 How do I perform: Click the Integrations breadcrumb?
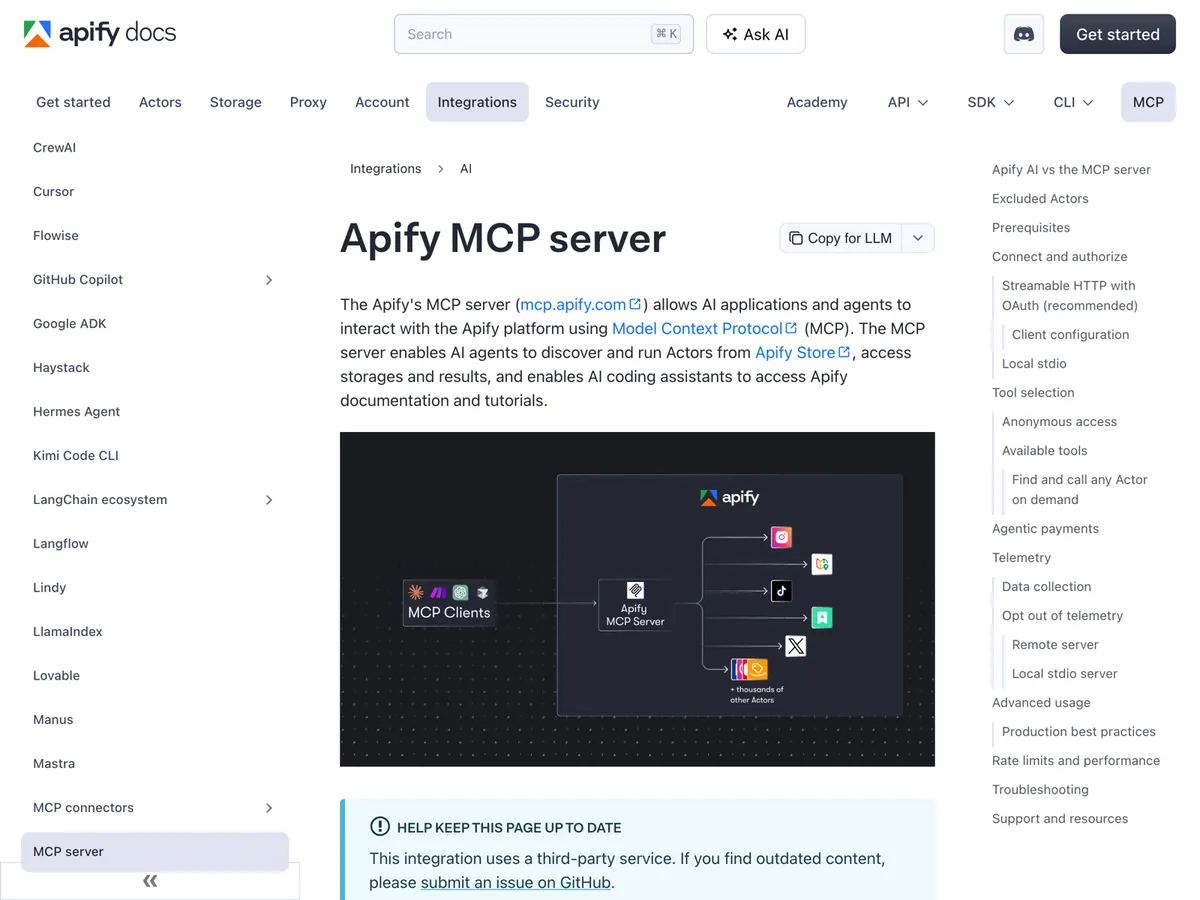(386, 169)
